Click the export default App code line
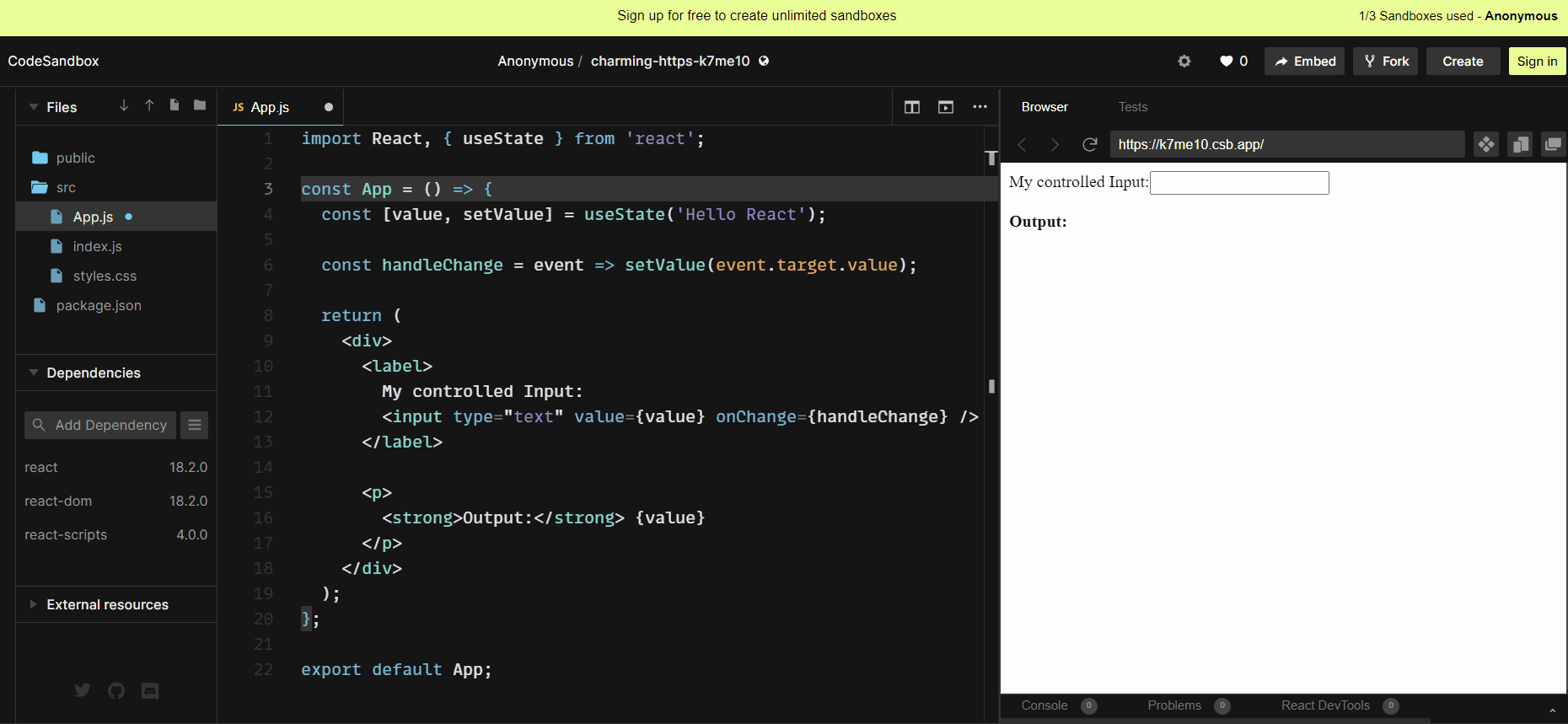Image resolution: width=1568 pixels, height=724 pixels. click(396, 669)
